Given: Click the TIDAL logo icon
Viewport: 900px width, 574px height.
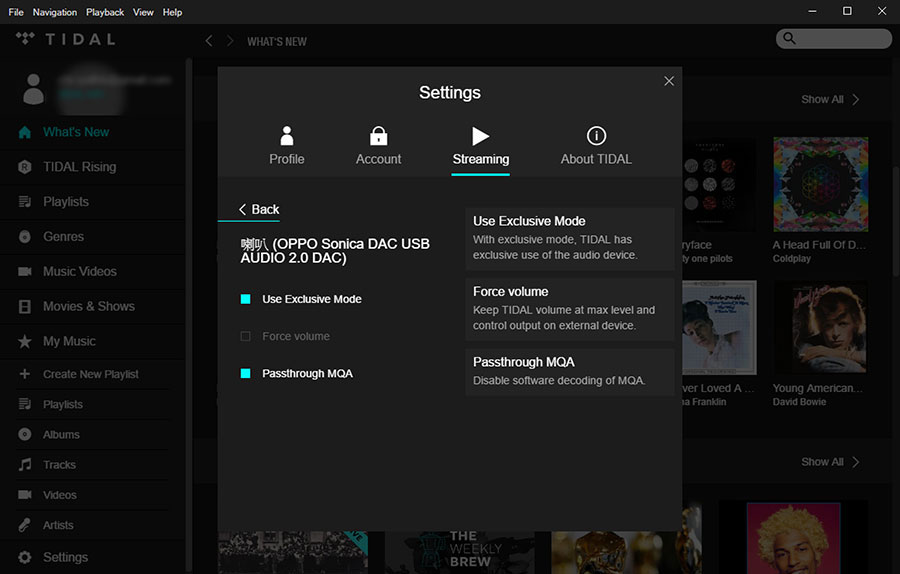Looking at the screenshot, I should tap(25, 38).
